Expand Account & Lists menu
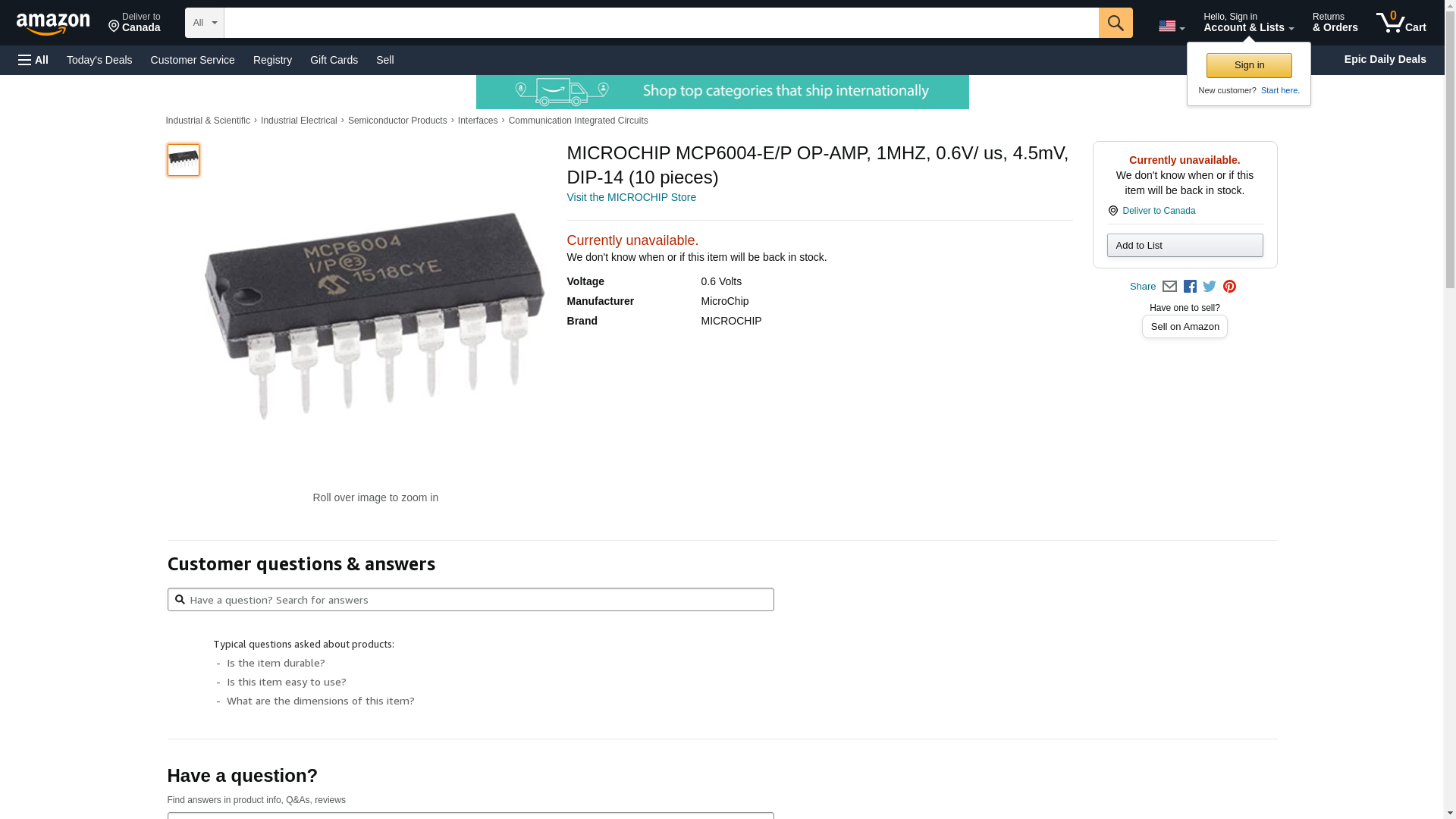 1248,23
